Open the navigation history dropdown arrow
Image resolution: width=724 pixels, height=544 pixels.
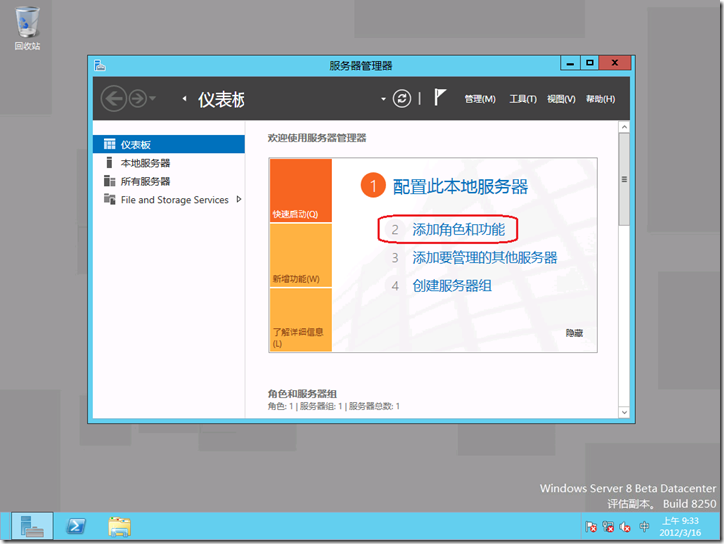(x=153, y=98)
